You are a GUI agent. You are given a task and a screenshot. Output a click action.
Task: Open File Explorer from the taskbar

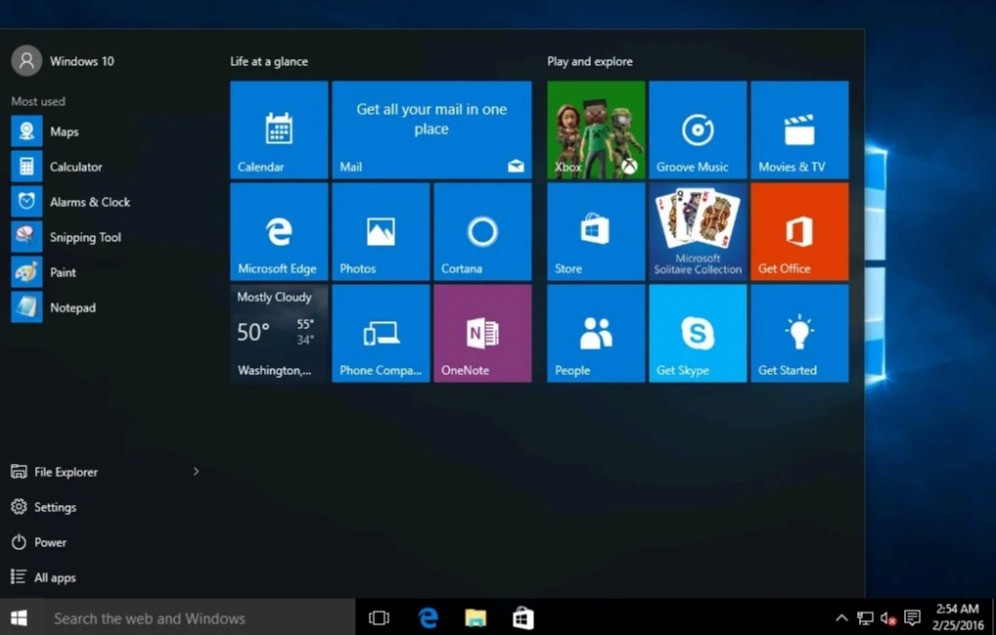pyautogui.click(x=476, y=618)
